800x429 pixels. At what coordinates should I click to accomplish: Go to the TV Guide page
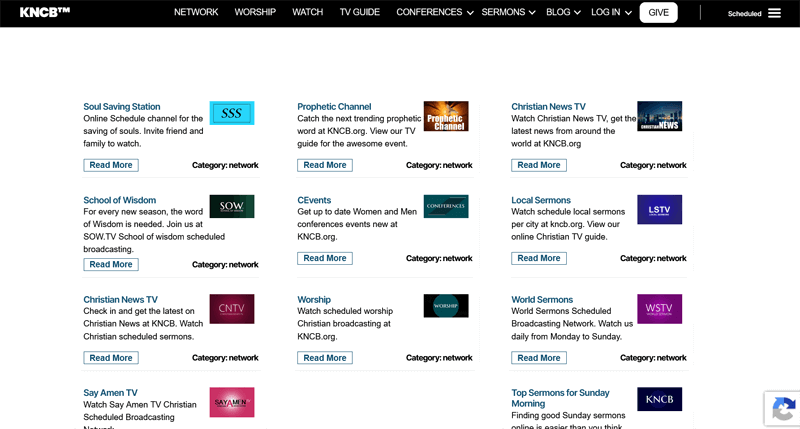click(359, 13)
